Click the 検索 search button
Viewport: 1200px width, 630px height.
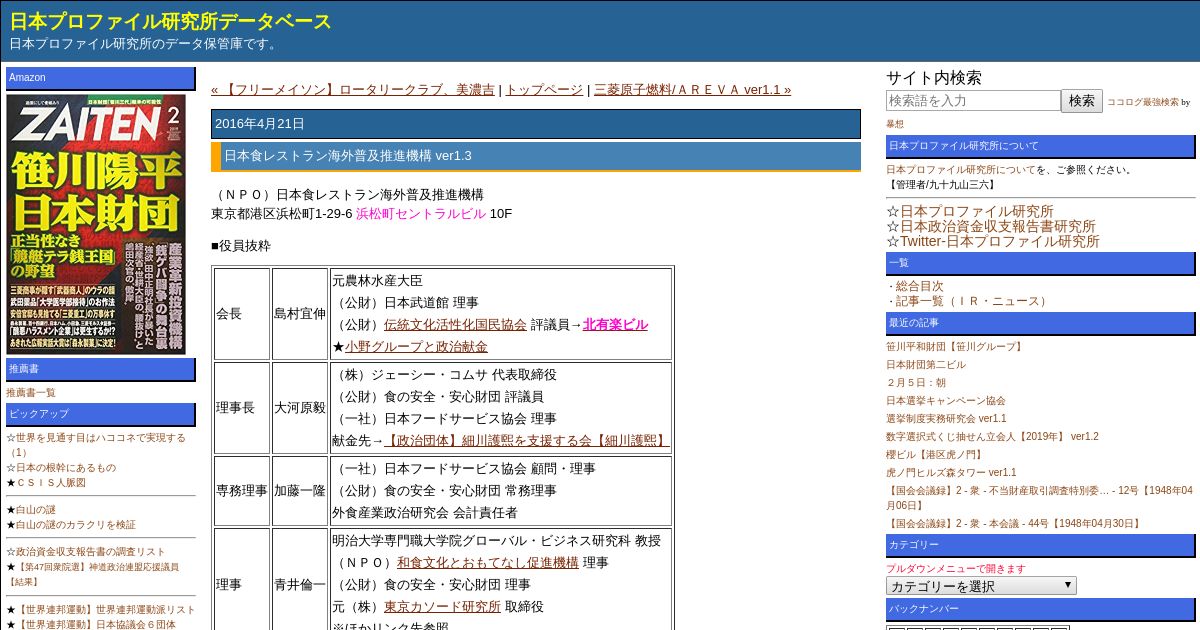click(x=1082, y=100)
